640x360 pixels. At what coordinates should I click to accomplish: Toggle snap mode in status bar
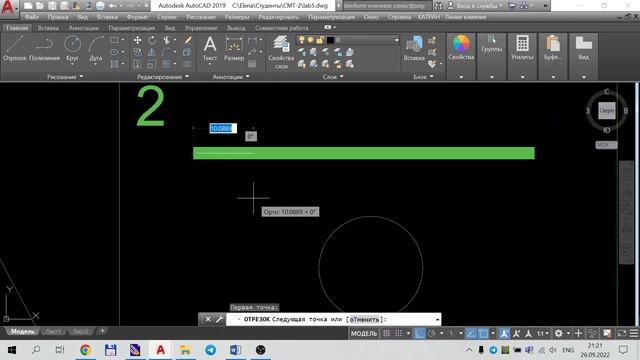398,333
